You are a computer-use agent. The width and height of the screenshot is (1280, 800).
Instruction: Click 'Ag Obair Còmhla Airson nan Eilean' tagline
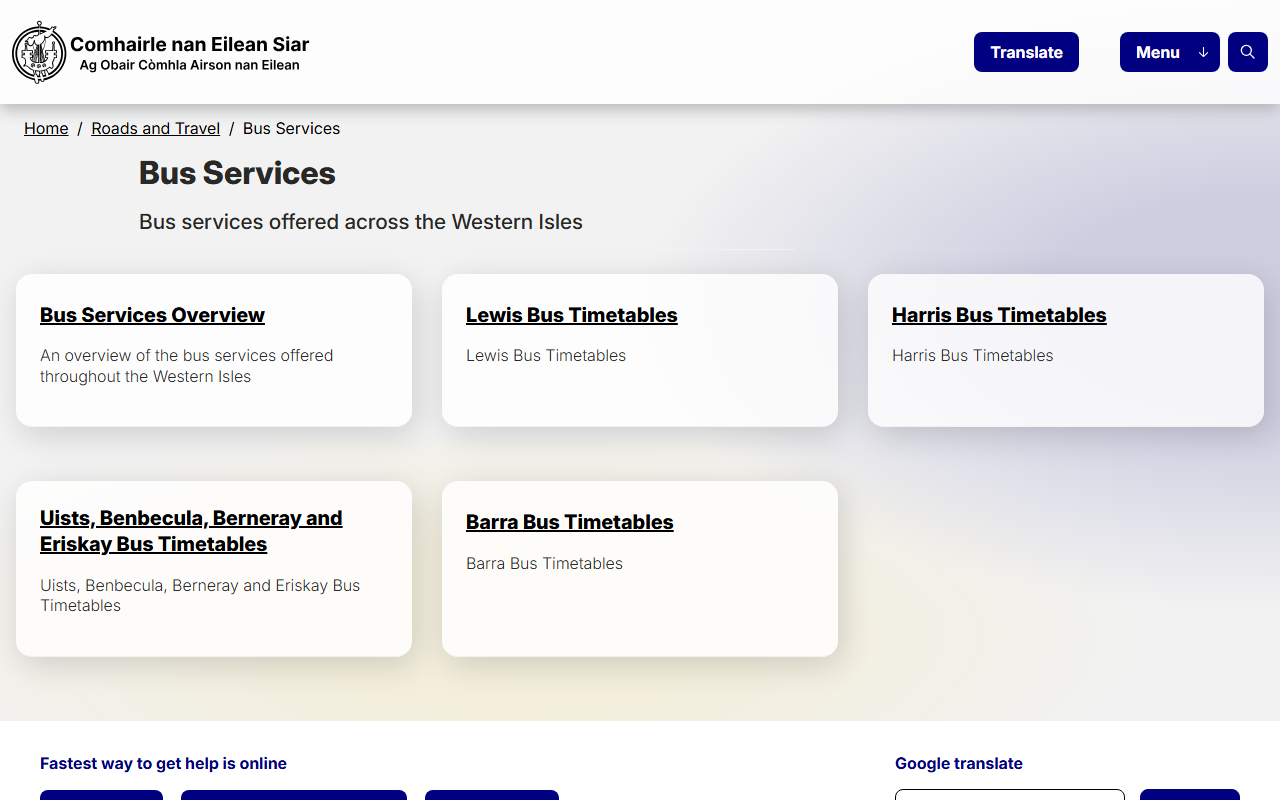pyautogui.click(x=189, y=66)
